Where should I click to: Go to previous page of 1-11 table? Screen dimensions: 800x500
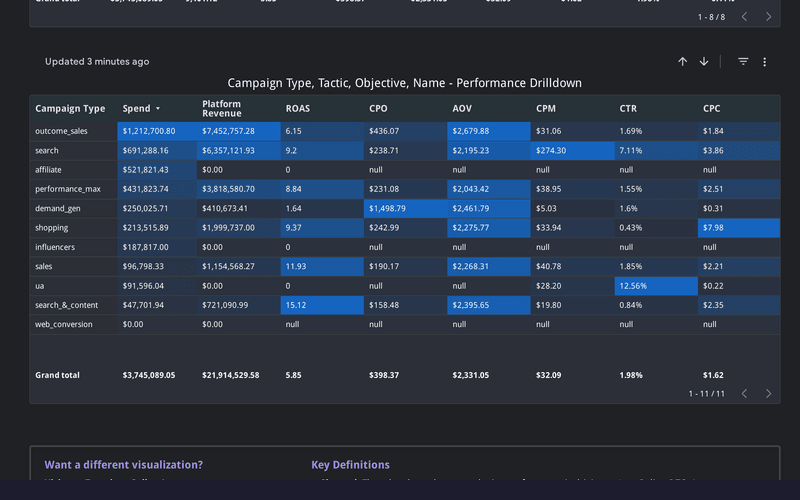[744, 394]
